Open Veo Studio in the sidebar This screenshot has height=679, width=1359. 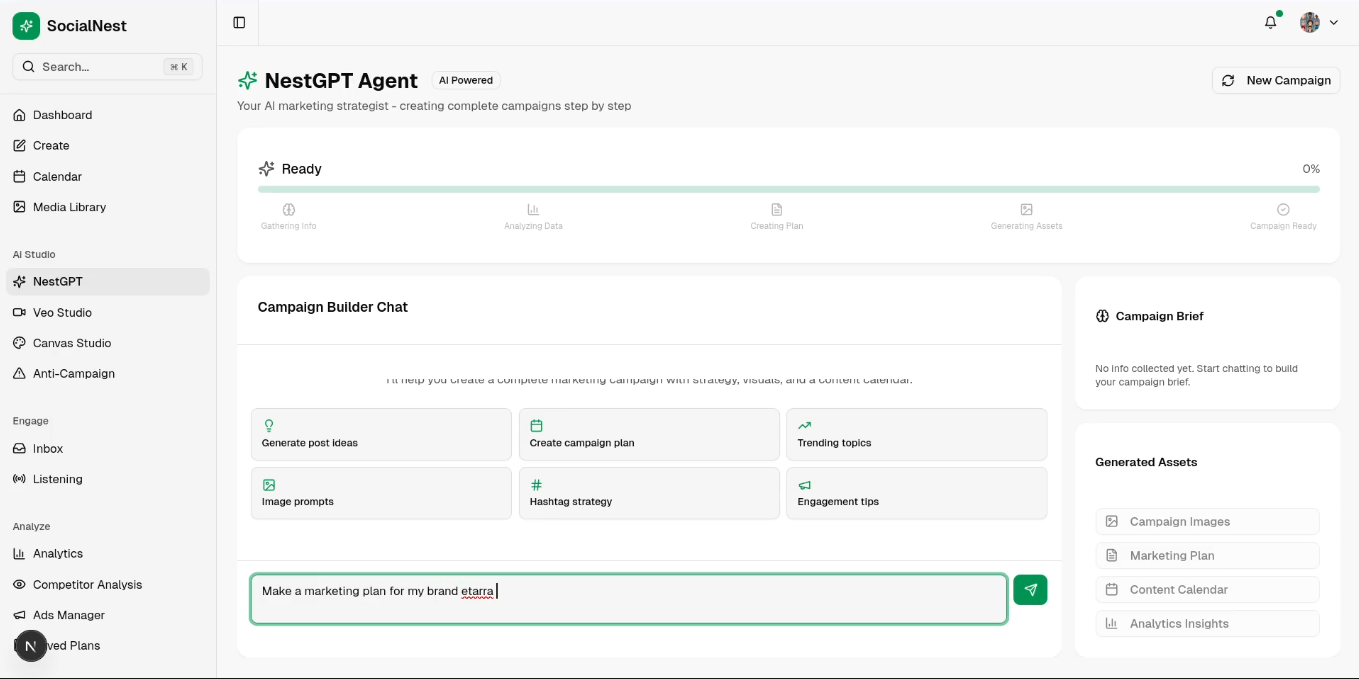[62, 312]
